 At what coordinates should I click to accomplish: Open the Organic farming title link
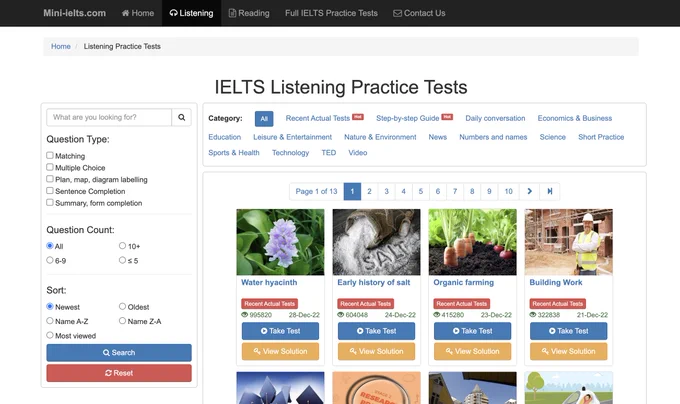click(x=464, y=283)
